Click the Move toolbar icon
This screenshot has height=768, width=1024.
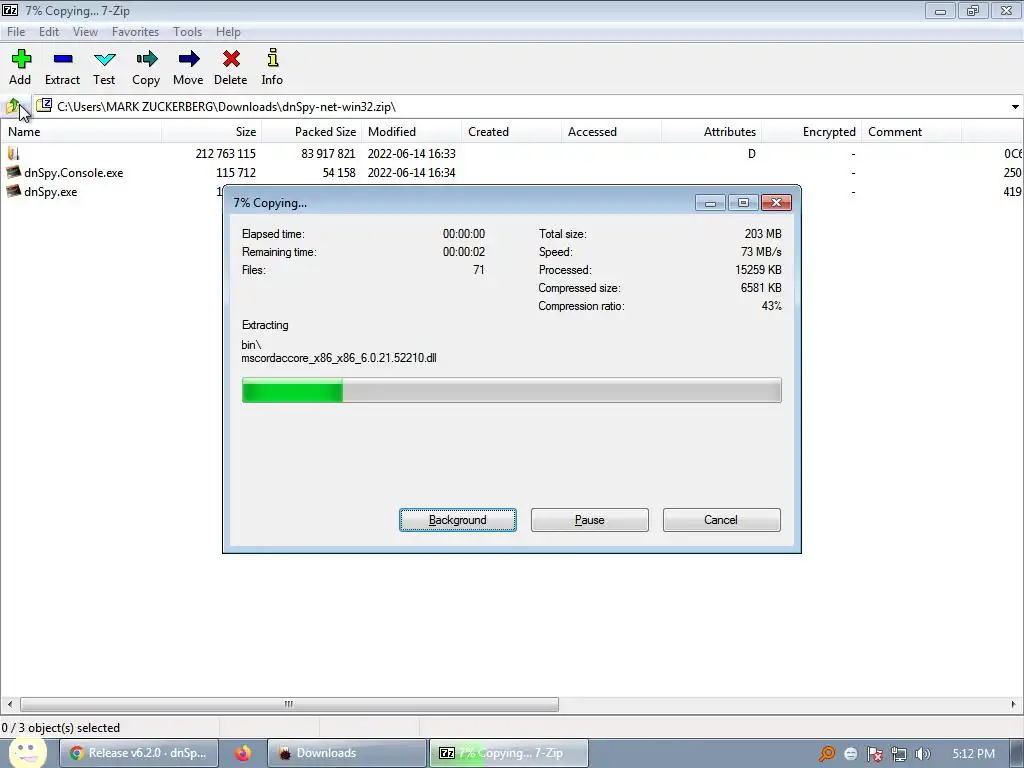point(189,59)
